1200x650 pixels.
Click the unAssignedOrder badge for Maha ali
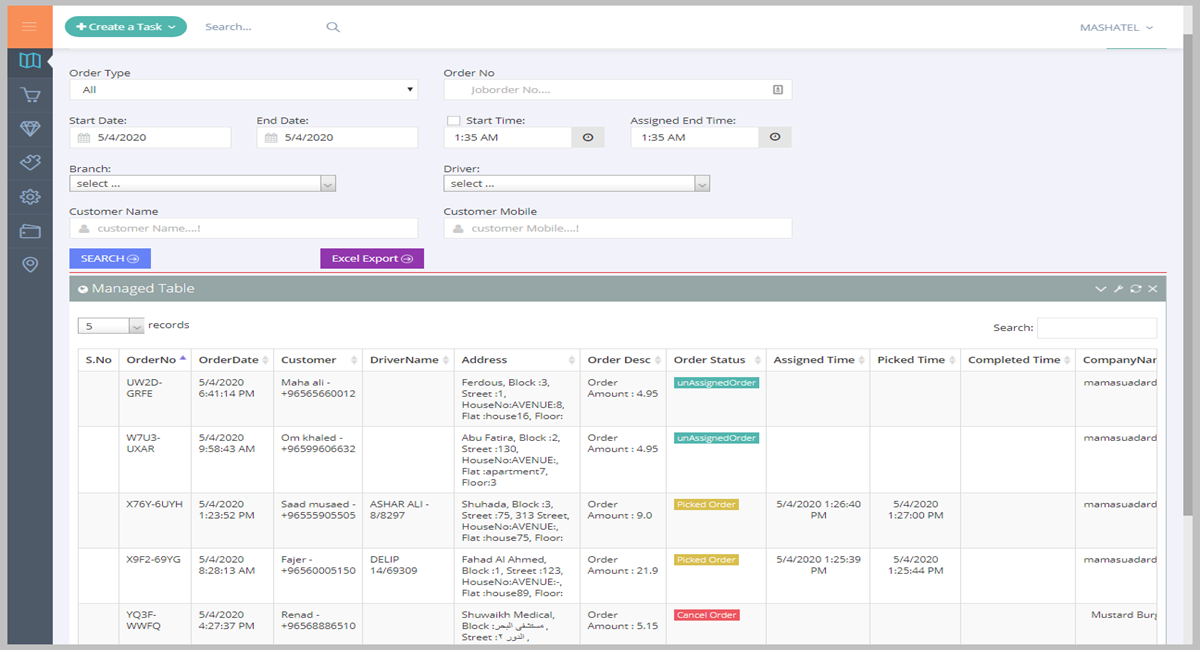coord(716,383)
